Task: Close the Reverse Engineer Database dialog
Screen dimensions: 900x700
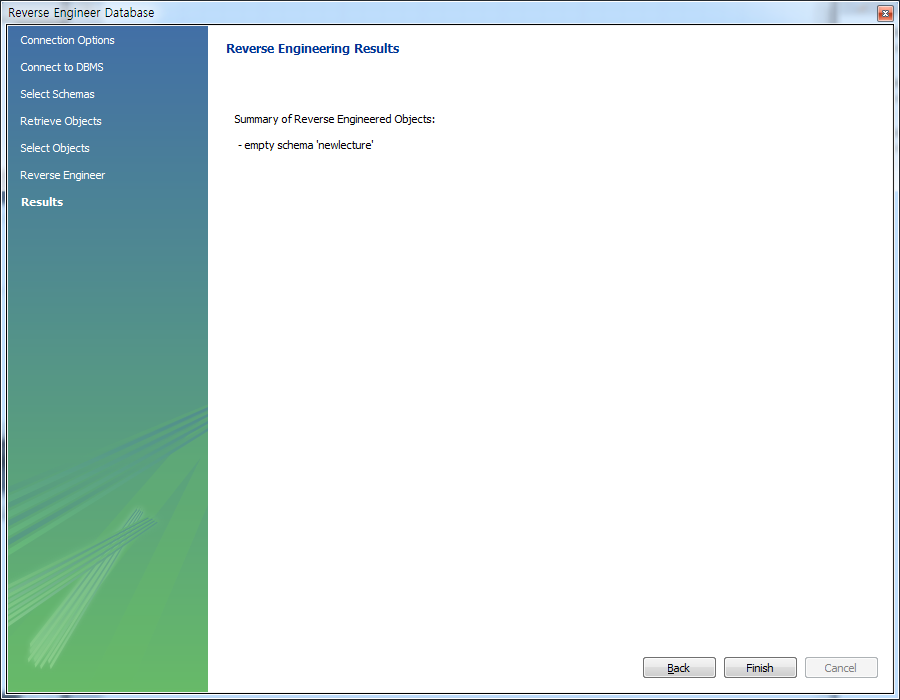Action: (x=885, y=13)
